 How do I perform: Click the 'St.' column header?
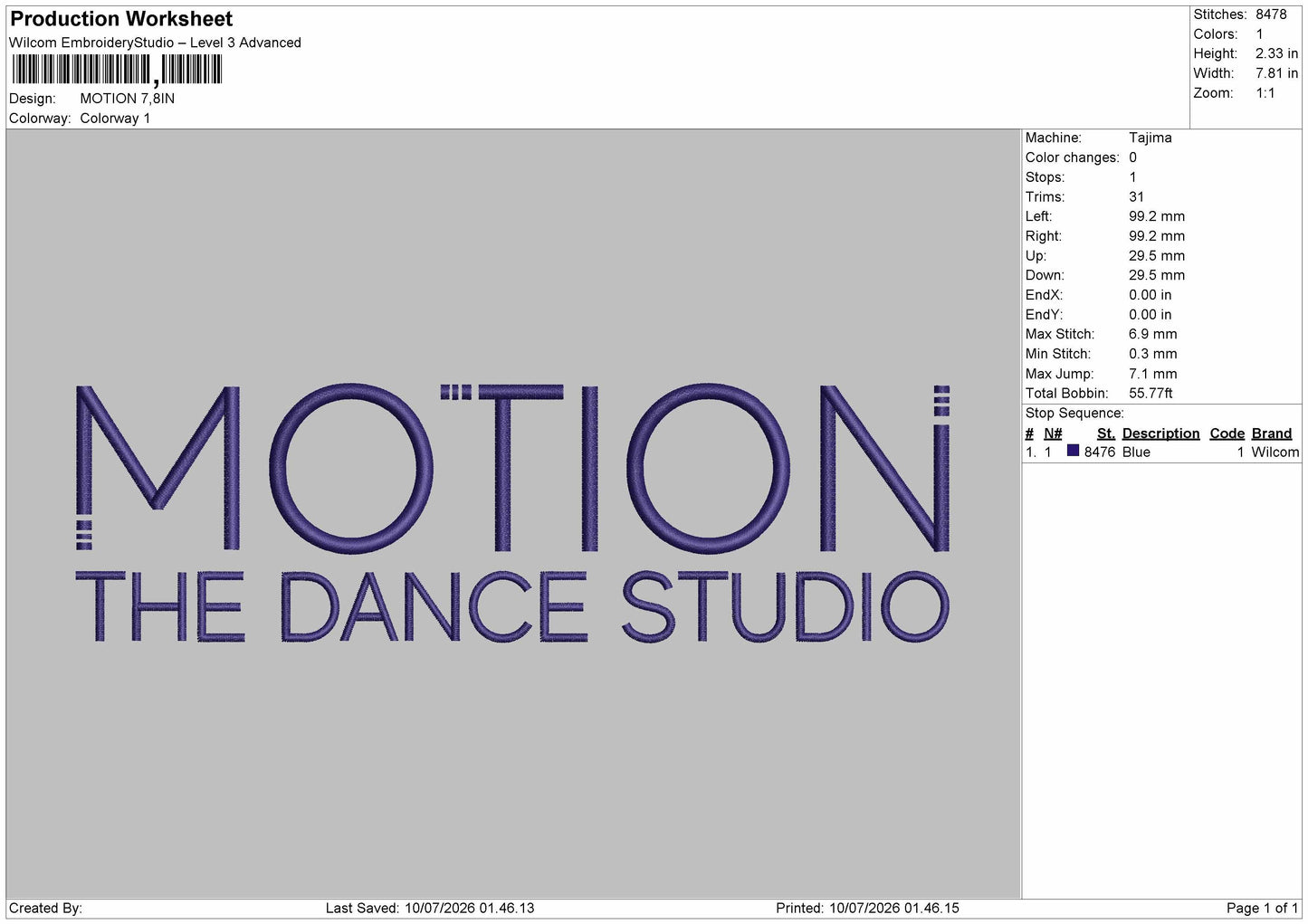coord(1106,433)
